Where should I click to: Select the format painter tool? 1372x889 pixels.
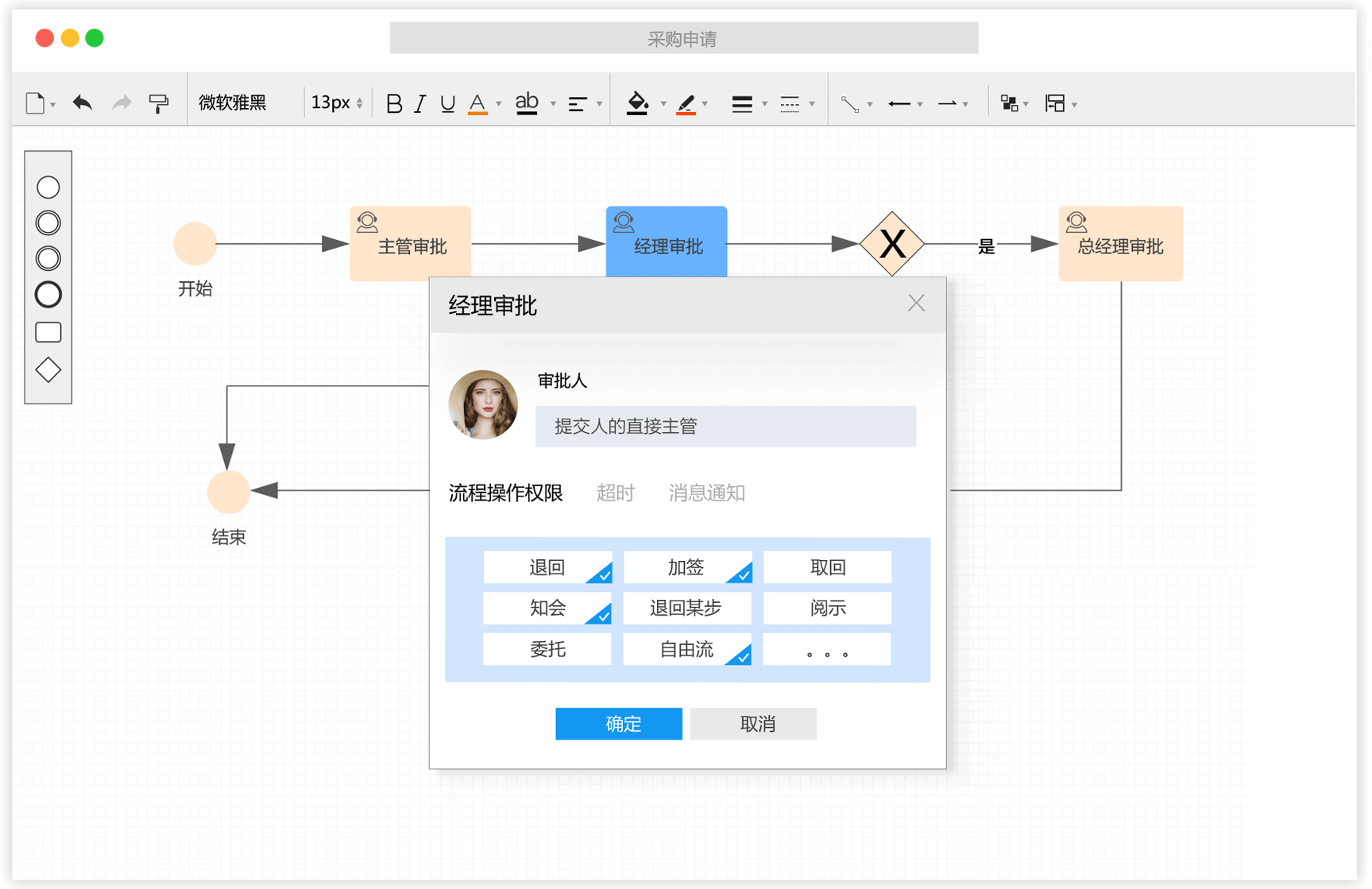[x=159, y=102]
